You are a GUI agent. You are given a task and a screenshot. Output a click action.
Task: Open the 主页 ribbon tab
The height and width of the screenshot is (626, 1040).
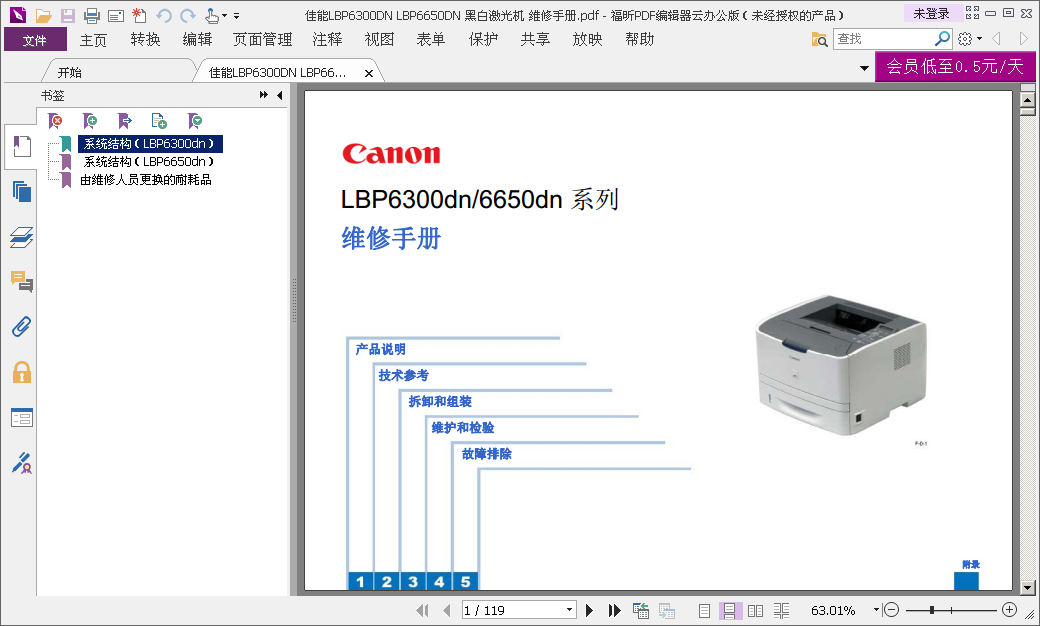tap(93, 40)
